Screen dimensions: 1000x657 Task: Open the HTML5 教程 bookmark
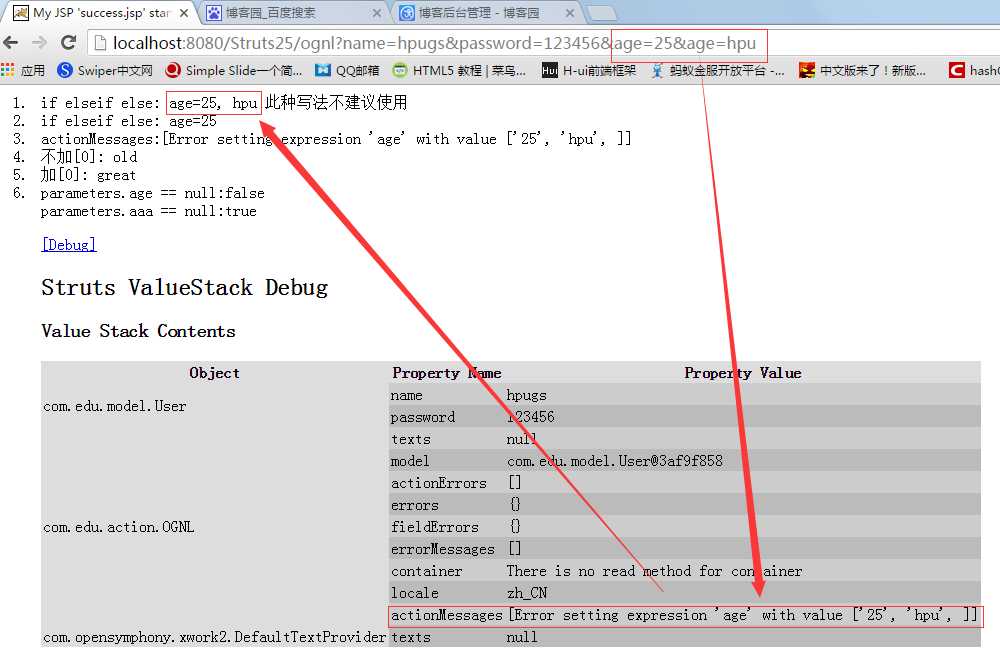tap(459, 70)
